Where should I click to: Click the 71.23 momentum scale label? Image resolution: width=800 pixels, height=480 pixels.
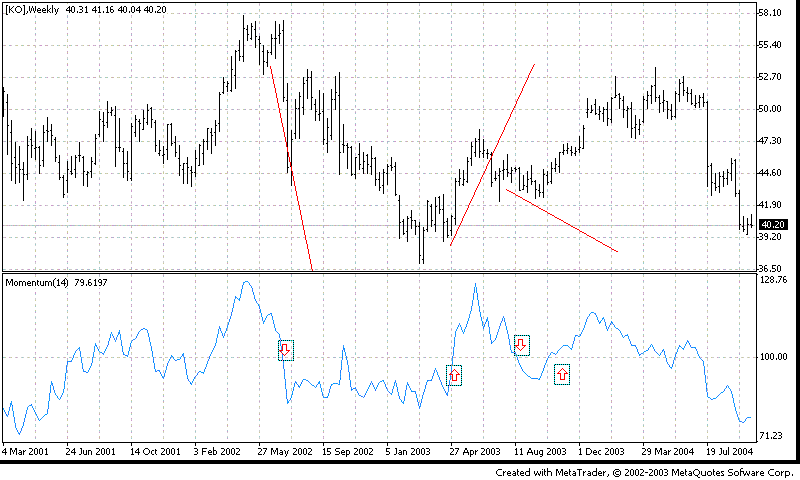[771, 436]
